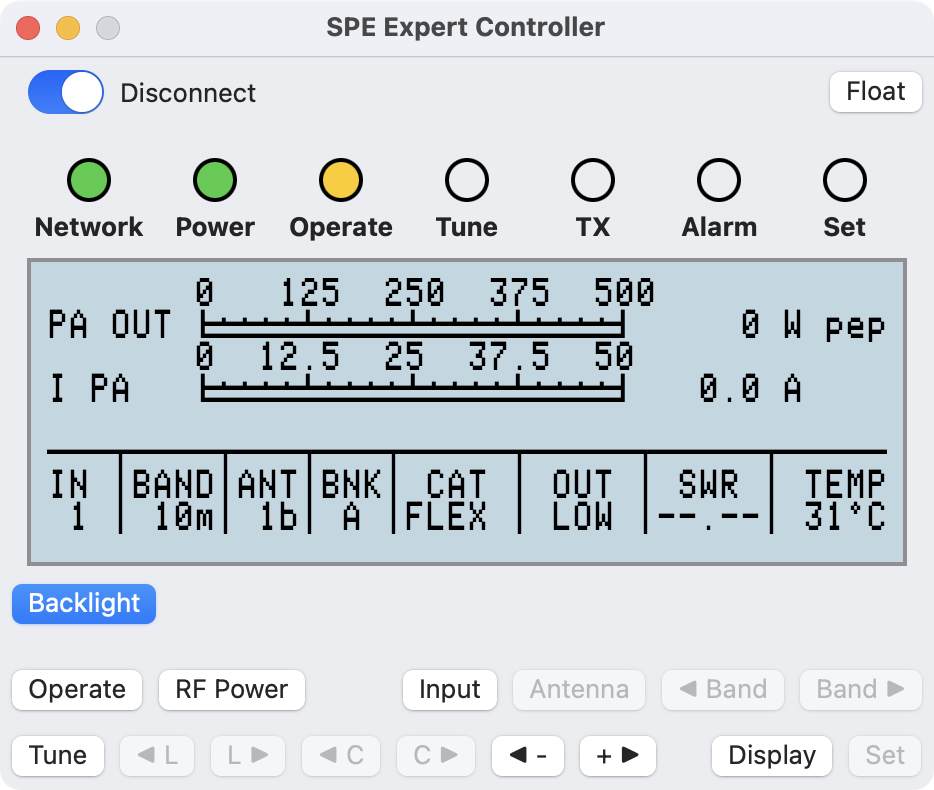This screenshot has height=790, width=934.
Task: Step to next band with Band ▶
Action: pos(861,690)
